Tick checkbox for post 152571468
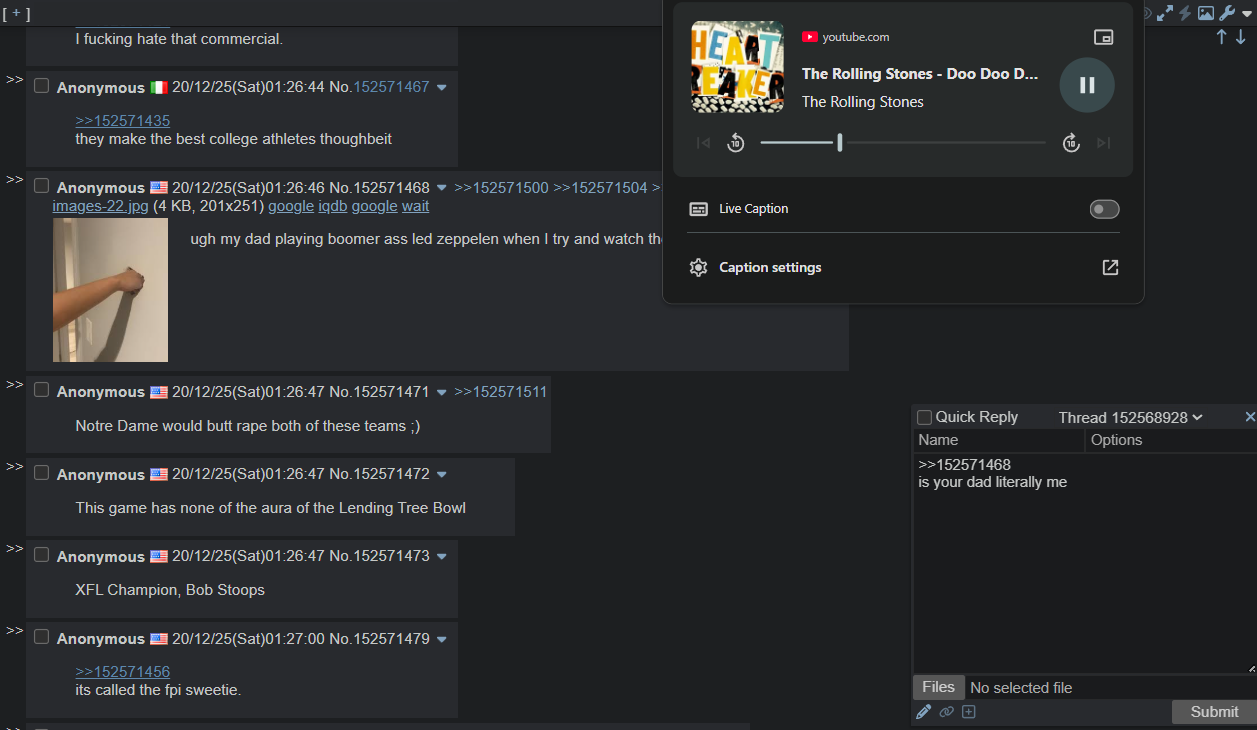Image resolution: width=1257 pixels, height=730 pixels. [x=41, y=186]
